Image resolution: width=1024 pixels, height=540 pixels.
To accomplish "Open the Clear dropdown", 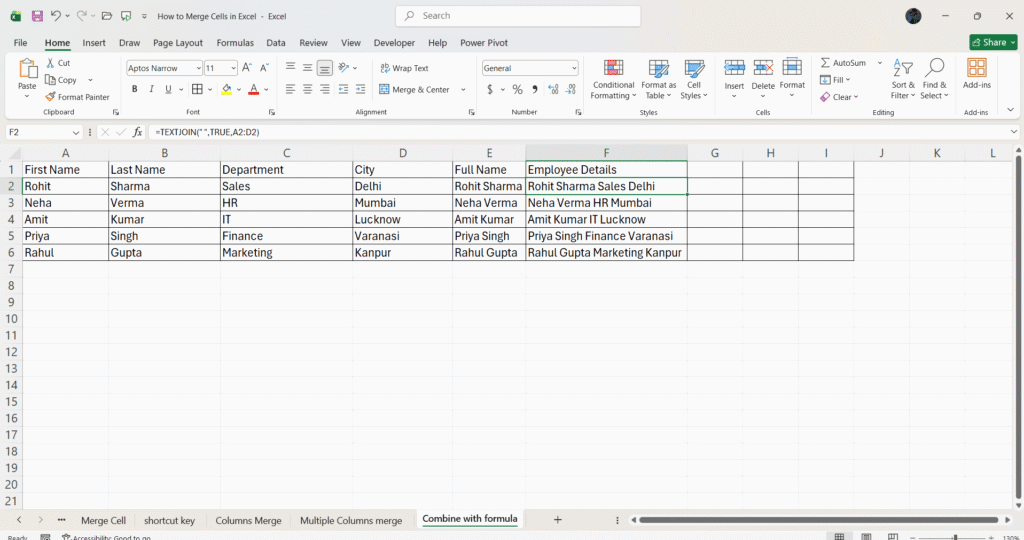I will pos(839,97).
